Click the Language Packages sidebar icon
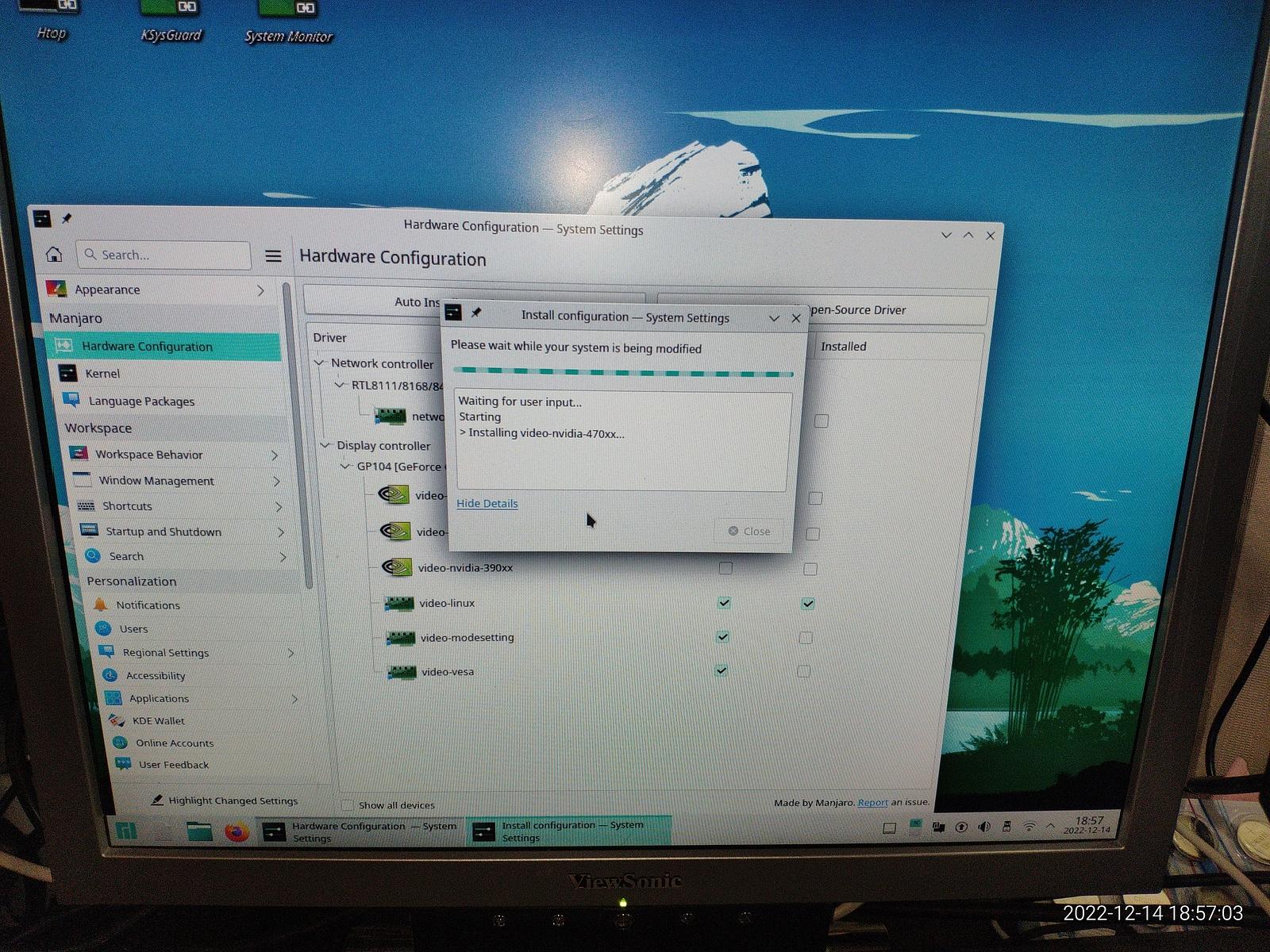Screen dimensions: 1270x952 [x=71, y=400]
